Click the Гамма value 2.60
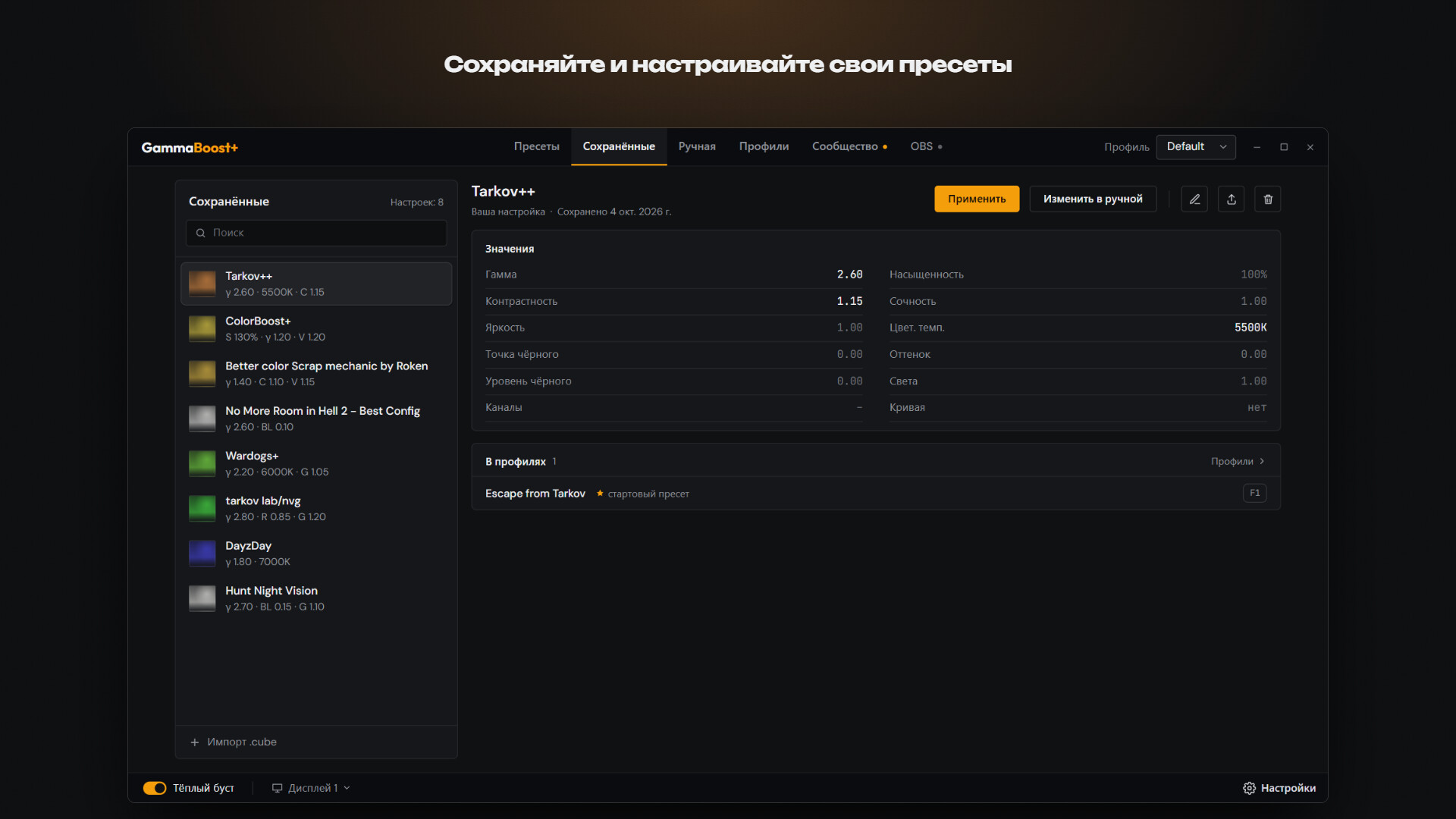The image size is (1456, 819). click(x=849, y=275)
